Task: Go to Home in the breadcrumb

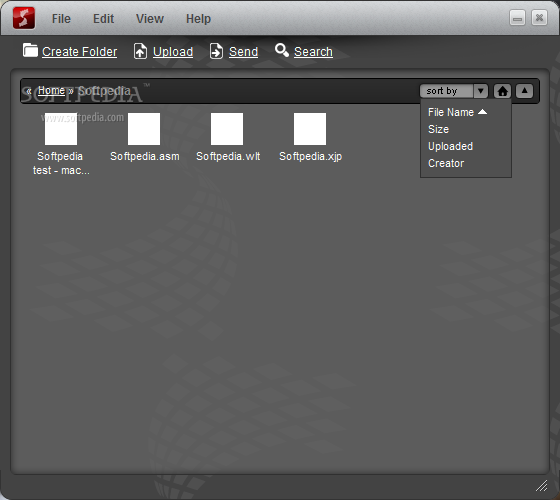Action: coord(51,90)
